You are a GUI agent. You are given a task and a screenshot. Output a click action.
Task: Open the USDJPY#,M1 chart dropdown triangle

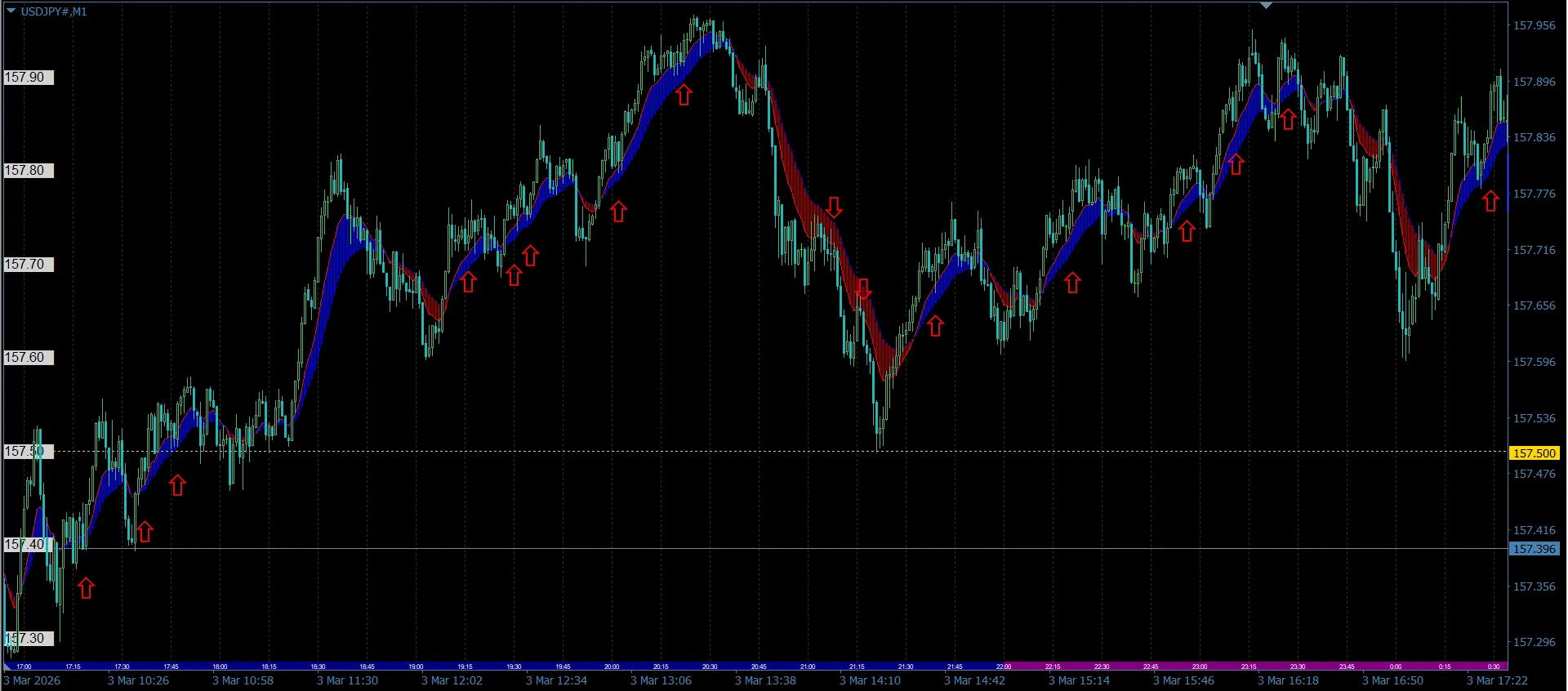[11, 11]
